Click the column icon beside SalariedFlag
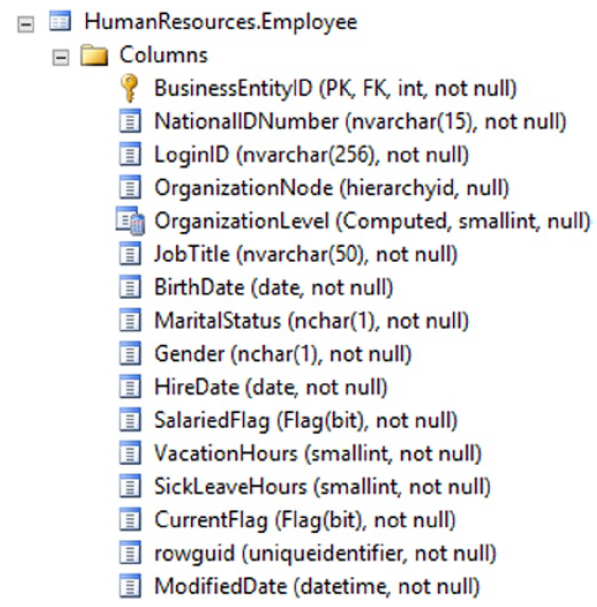Viewport: 597px width, 607px height. [130, 420]
